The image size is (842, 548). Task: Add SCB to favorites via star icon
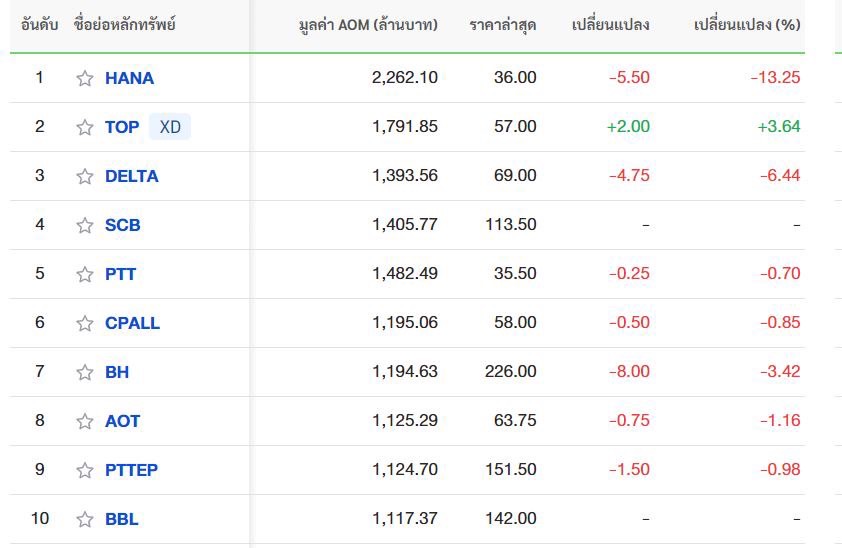click(x=84, y=225)
